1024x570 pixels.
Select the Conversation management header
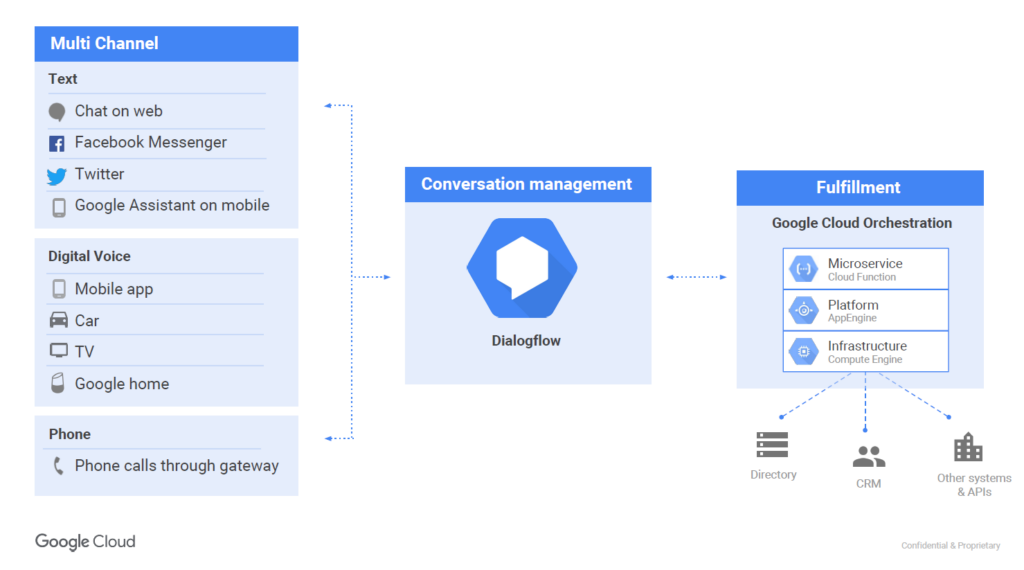tap(528, 184)
